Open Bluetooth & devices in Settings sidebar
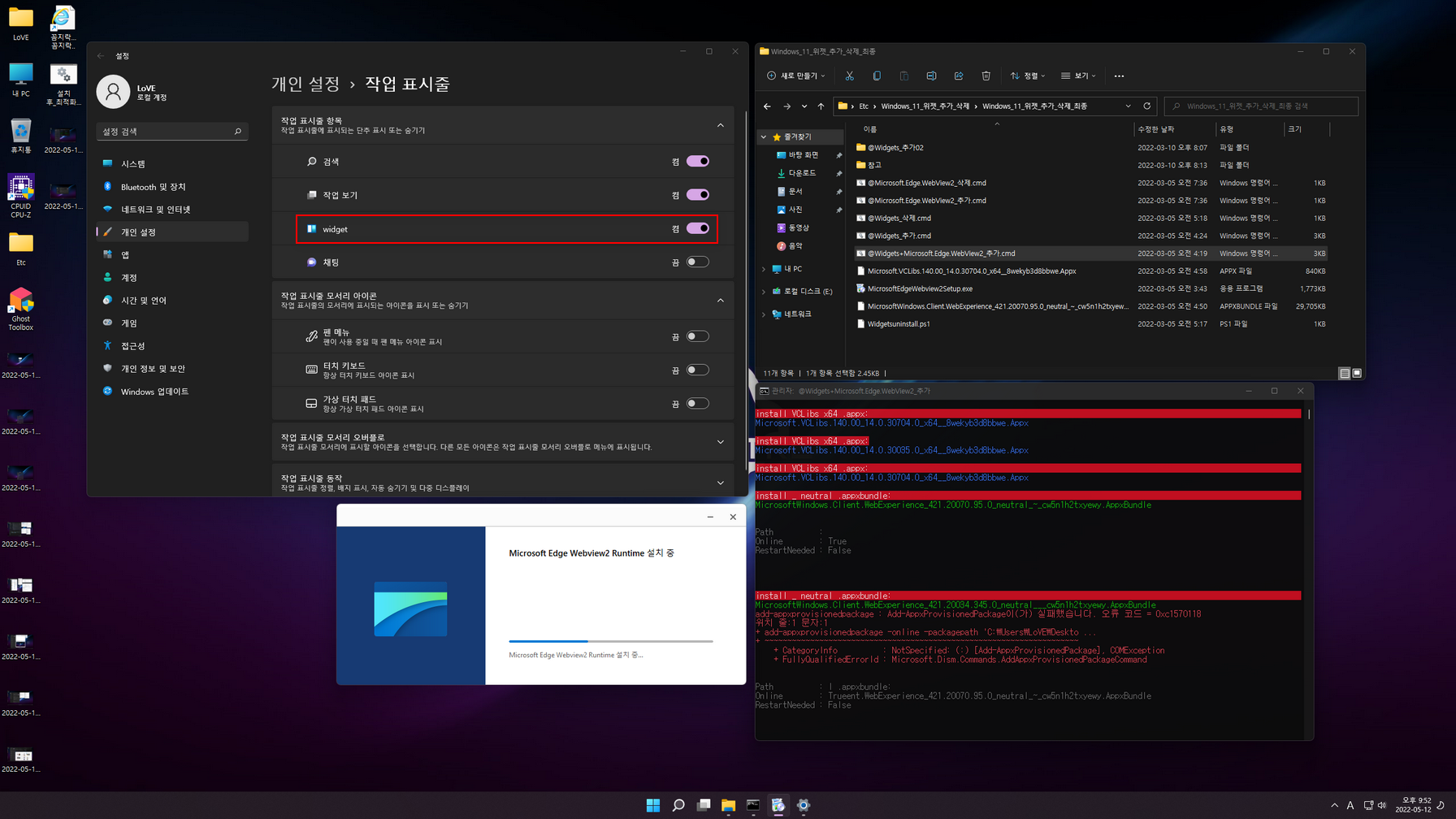Viewport: 1456px width, 819px height. click(172, 187)
